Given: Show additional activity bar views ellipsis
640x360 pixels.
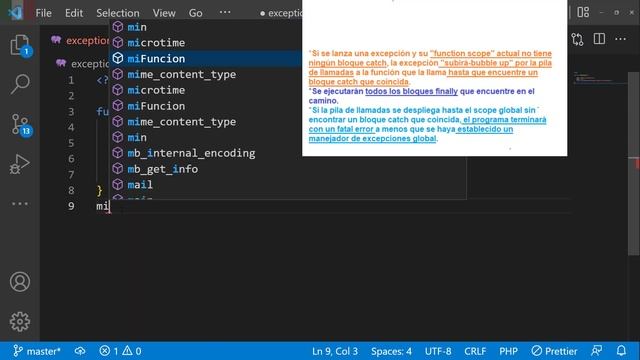Looking at the screenshot, I should 20,203.
